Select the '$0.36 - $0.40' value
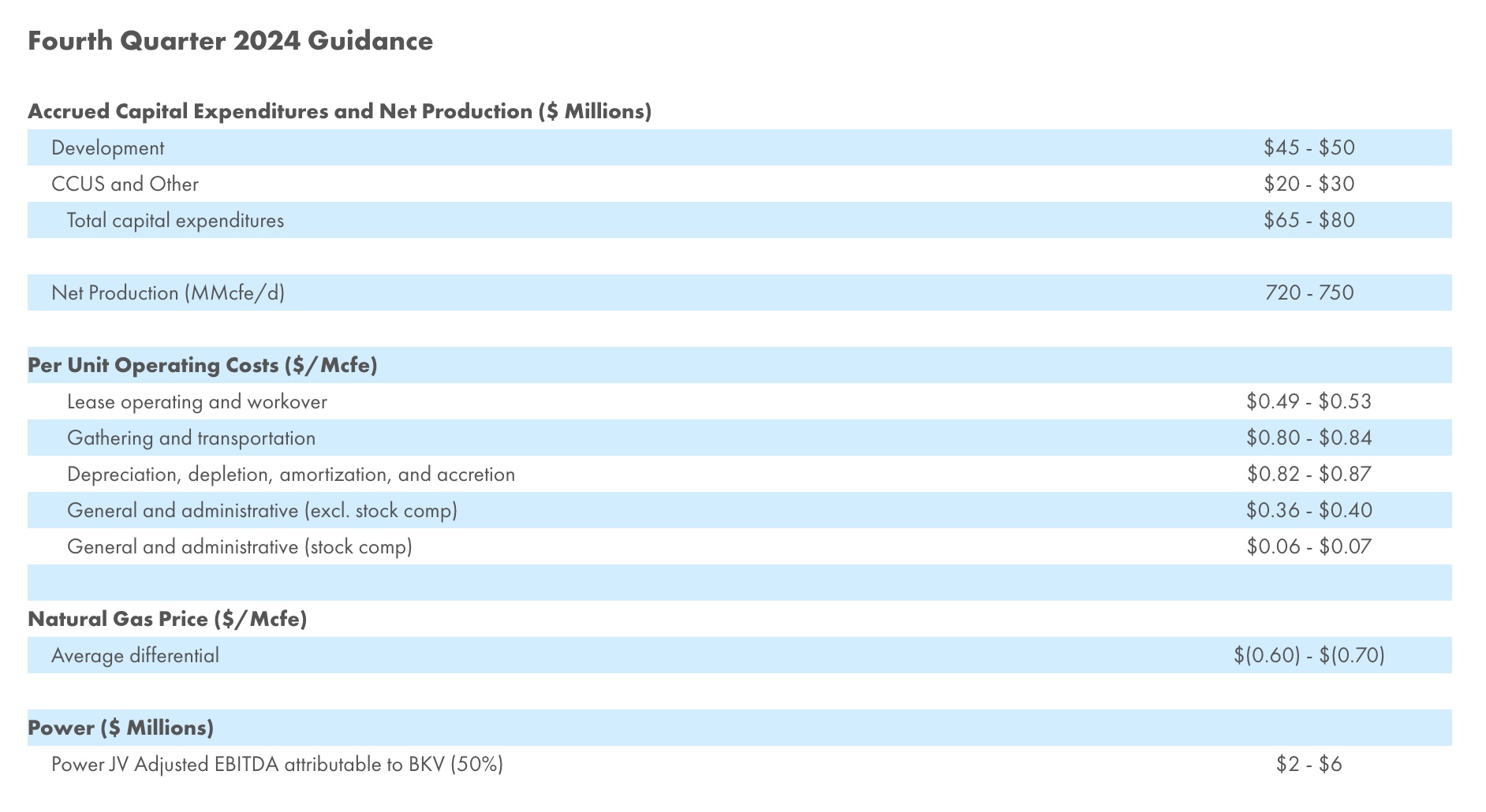Viewport: 1486px width, 812px height. pyautogui.click(x=1309, y=510)
